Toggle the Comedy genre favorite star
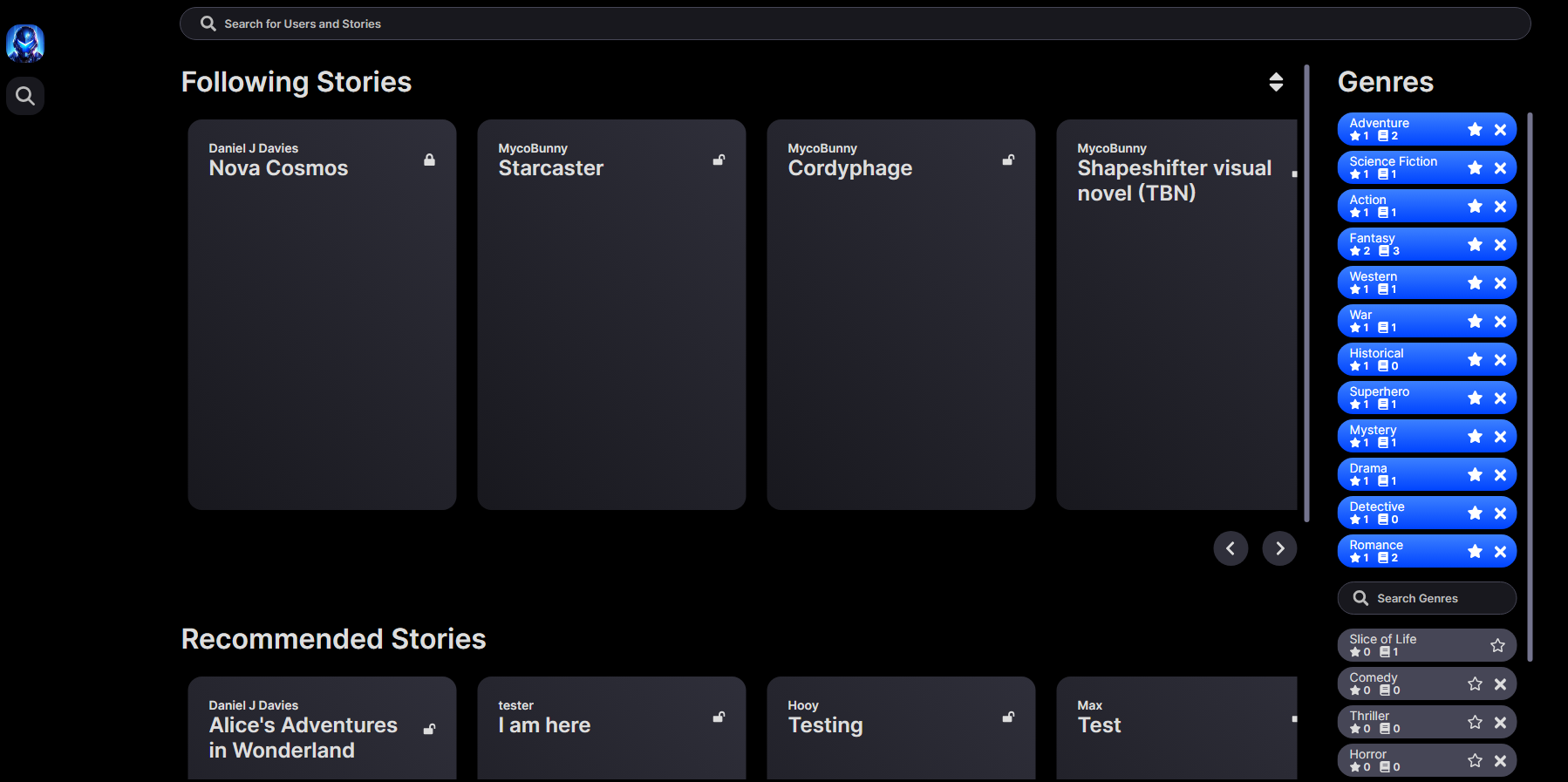 click(x=1475, y=684)
